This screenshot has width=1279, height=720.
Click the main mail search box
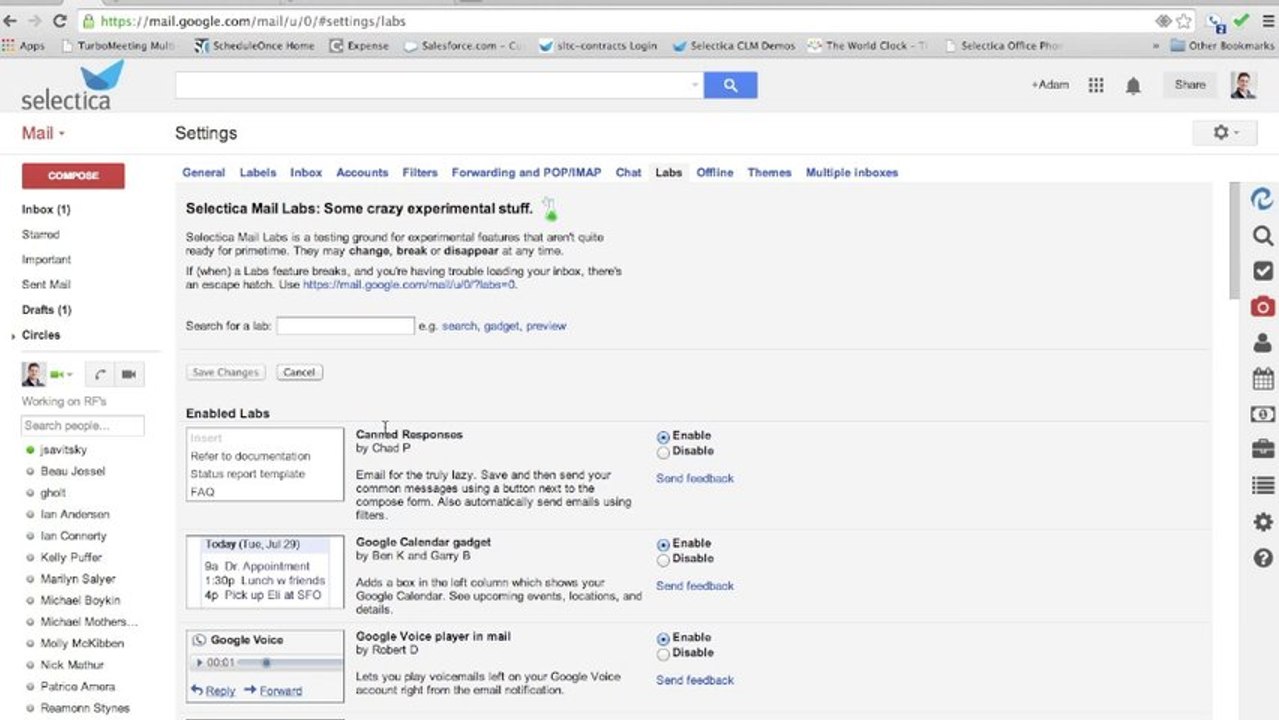pos(439,85)
